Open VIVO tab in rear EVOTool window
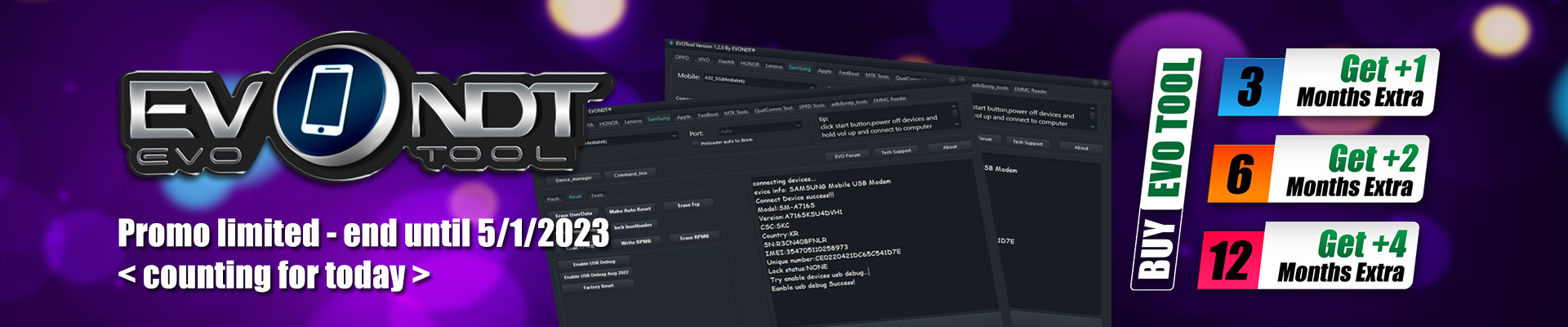Viewport: 1568px width, 327px height. (x=703, y=60)
